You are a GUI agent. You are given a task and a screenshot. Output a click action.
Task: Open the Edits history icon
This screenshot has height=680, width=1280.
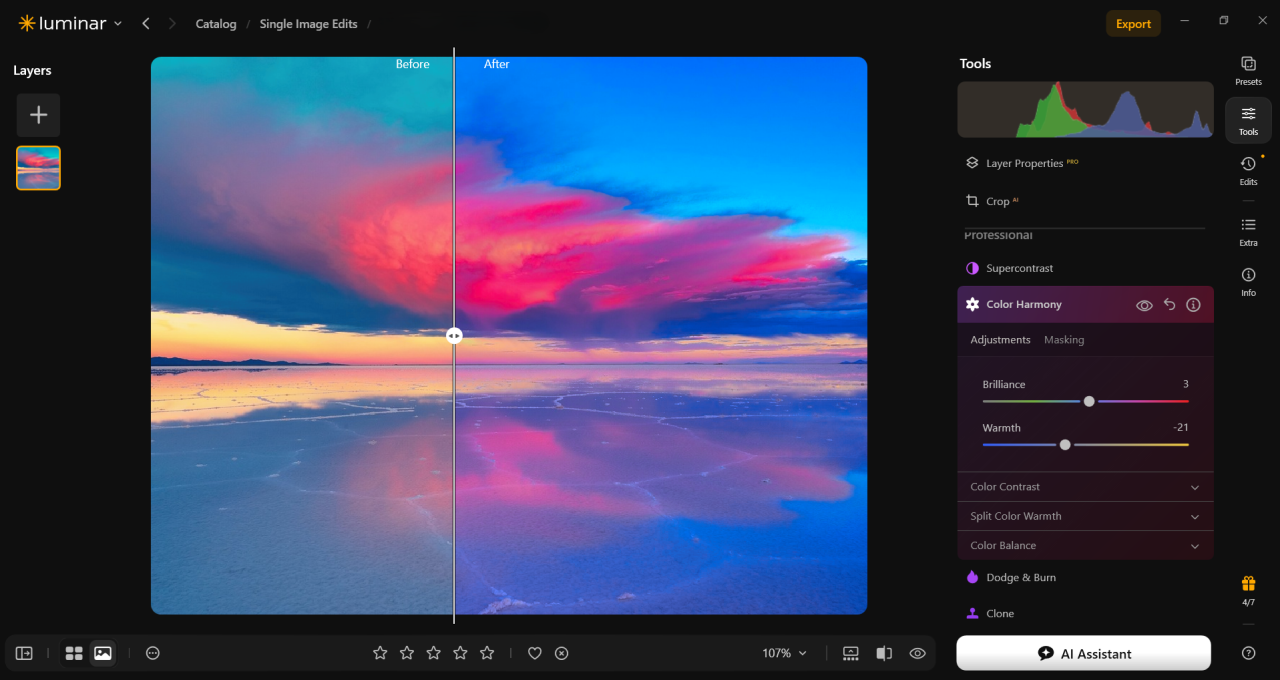[x=1248, y=170]
